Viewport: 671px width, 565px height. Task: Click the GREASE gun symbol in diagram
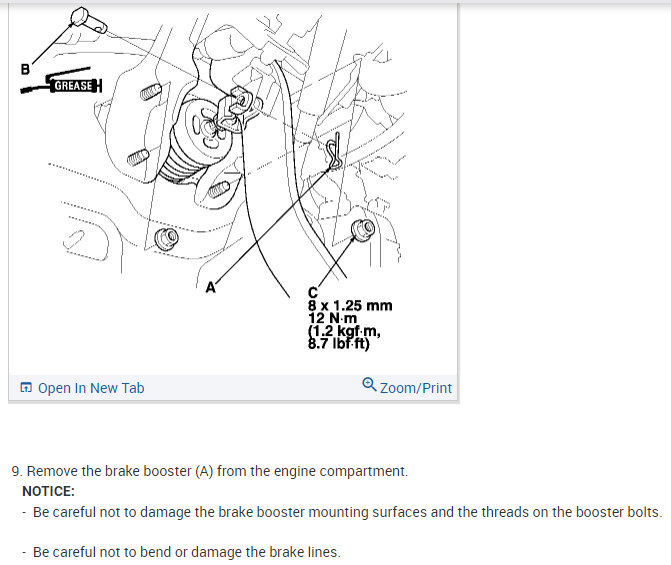pos(62,81)
